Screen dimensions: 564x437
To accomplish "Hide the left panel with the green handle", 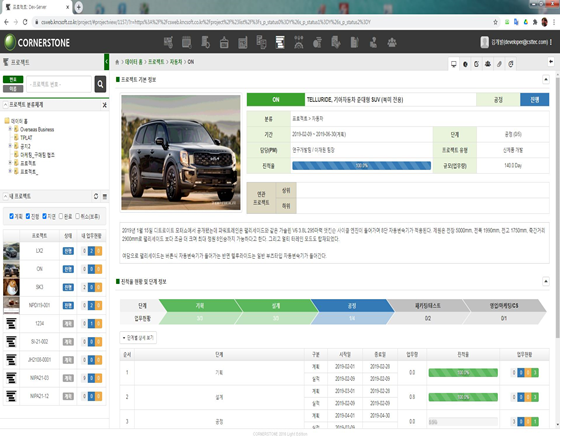I will pos(106,62).
